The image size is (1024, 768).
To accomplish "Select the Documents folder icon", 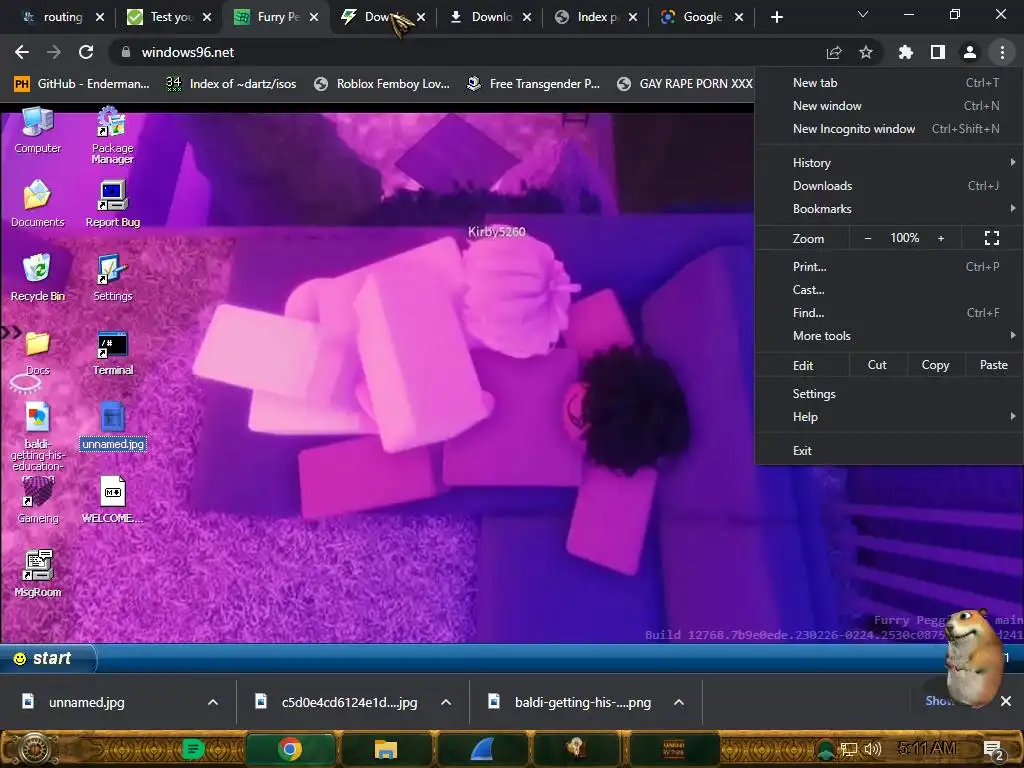I will pos(37,204).
